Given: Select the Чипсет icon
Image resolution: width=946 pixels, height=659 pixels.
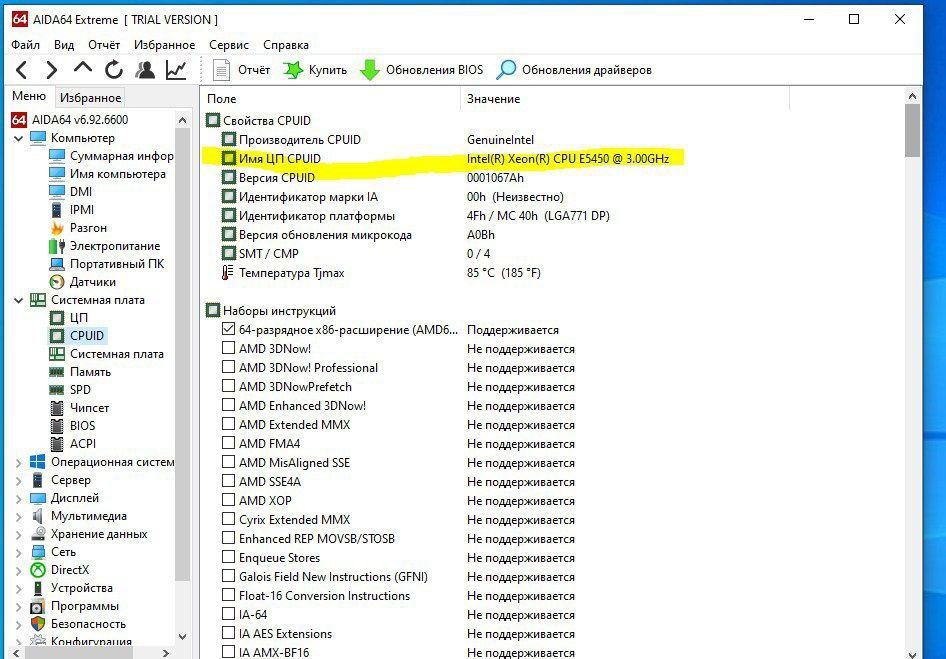Looking at the screenshot, I should 57,408.
